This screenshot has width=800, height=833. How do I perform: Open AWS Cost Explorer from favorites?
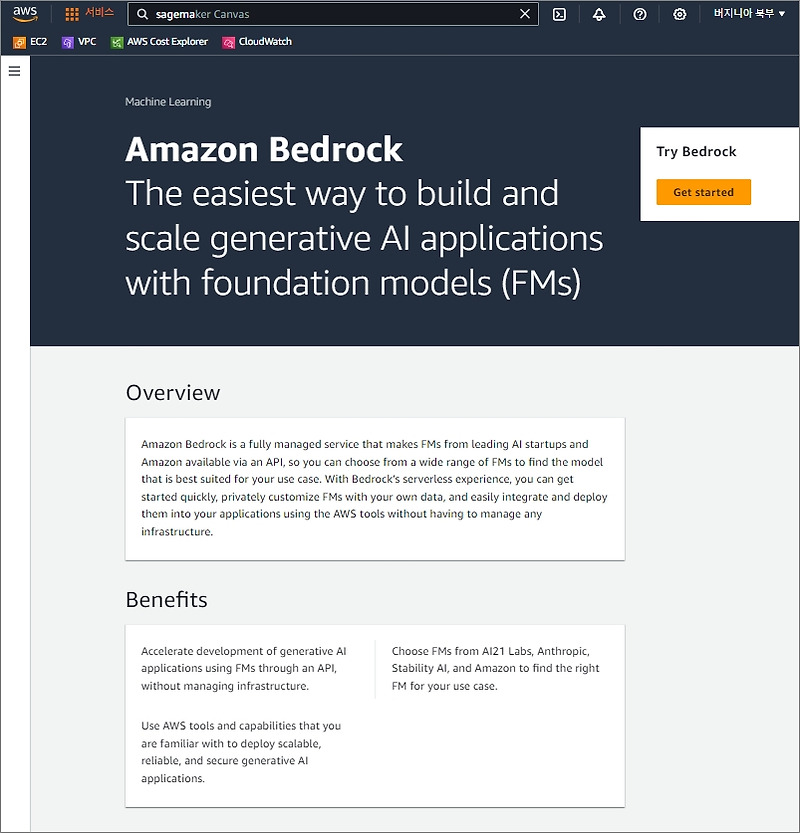[163, 42]
